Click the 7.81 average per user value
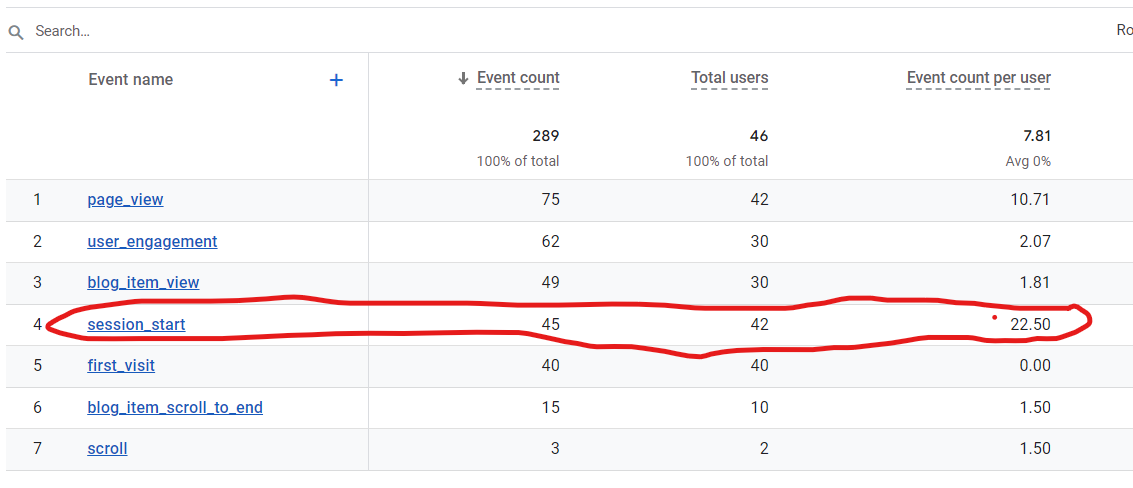 click(1037, 136)
